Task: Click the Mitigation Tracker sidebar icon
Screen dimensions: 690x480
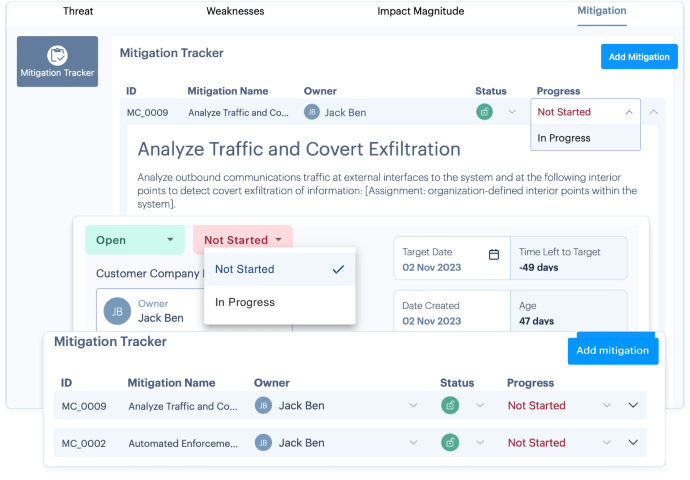Action: point(57,60)
